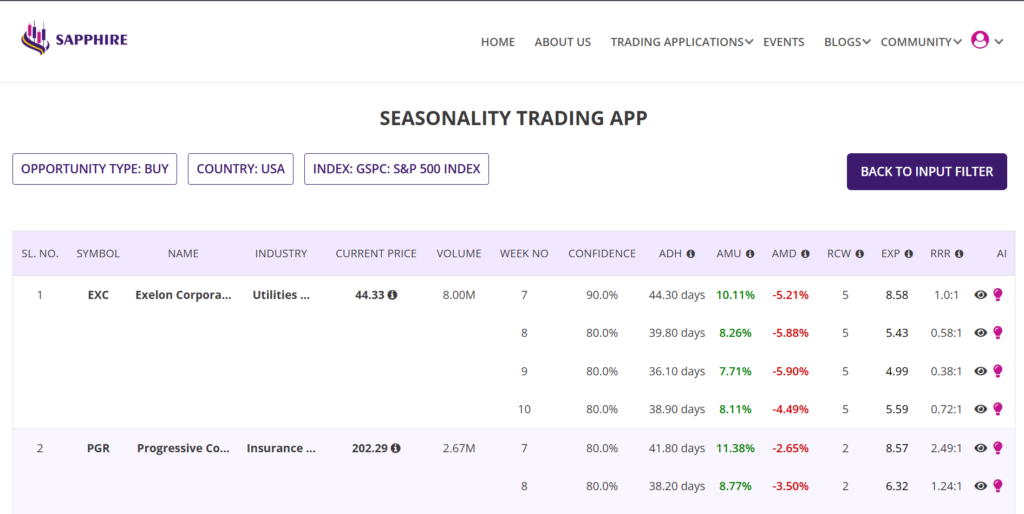Click info icon beside EXC price 44.33
1024x514 pixels.
(393, 295)
